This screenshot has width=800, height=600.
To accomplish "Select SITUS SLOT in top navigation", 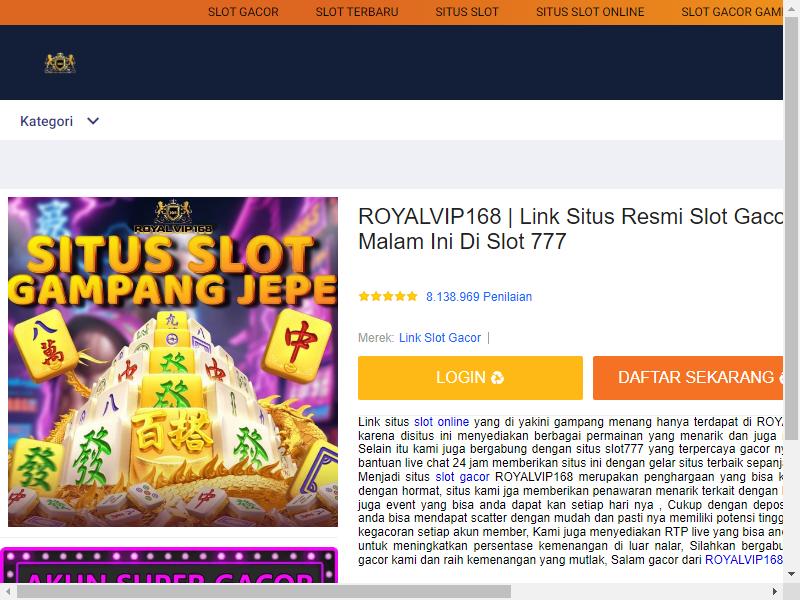I will click(x=467, y=12).
